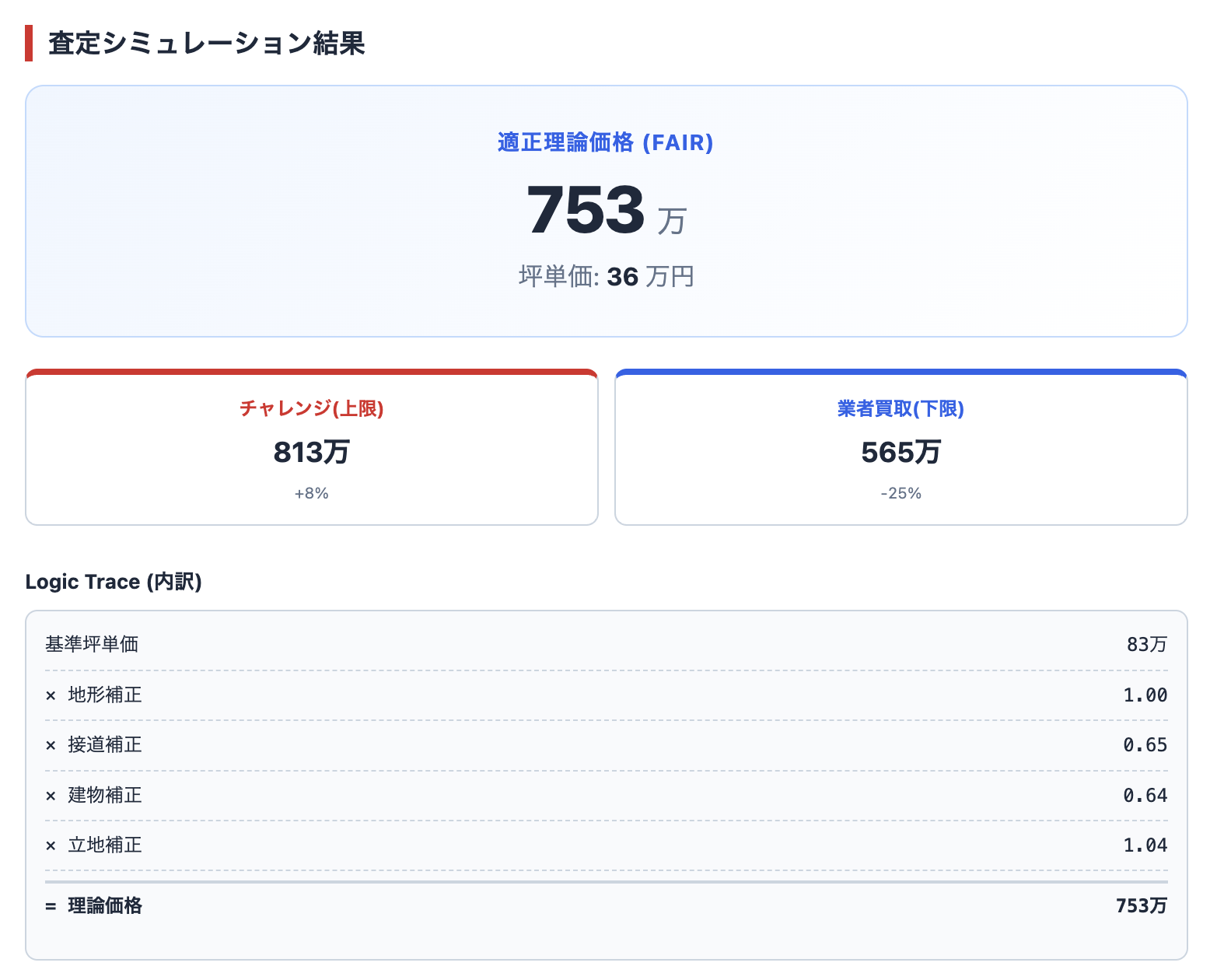Click the +8% percentage text

[311, 494]
